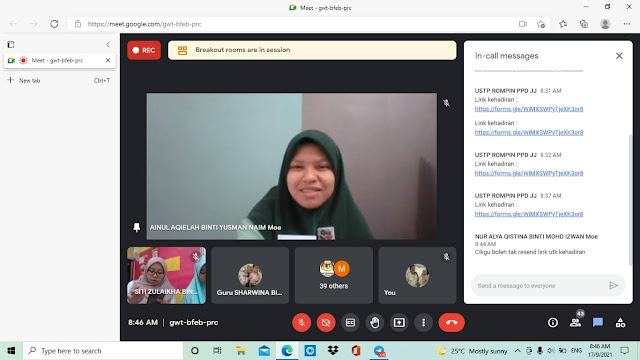Refresh the page
640x360 pixels.
[54, 24]
